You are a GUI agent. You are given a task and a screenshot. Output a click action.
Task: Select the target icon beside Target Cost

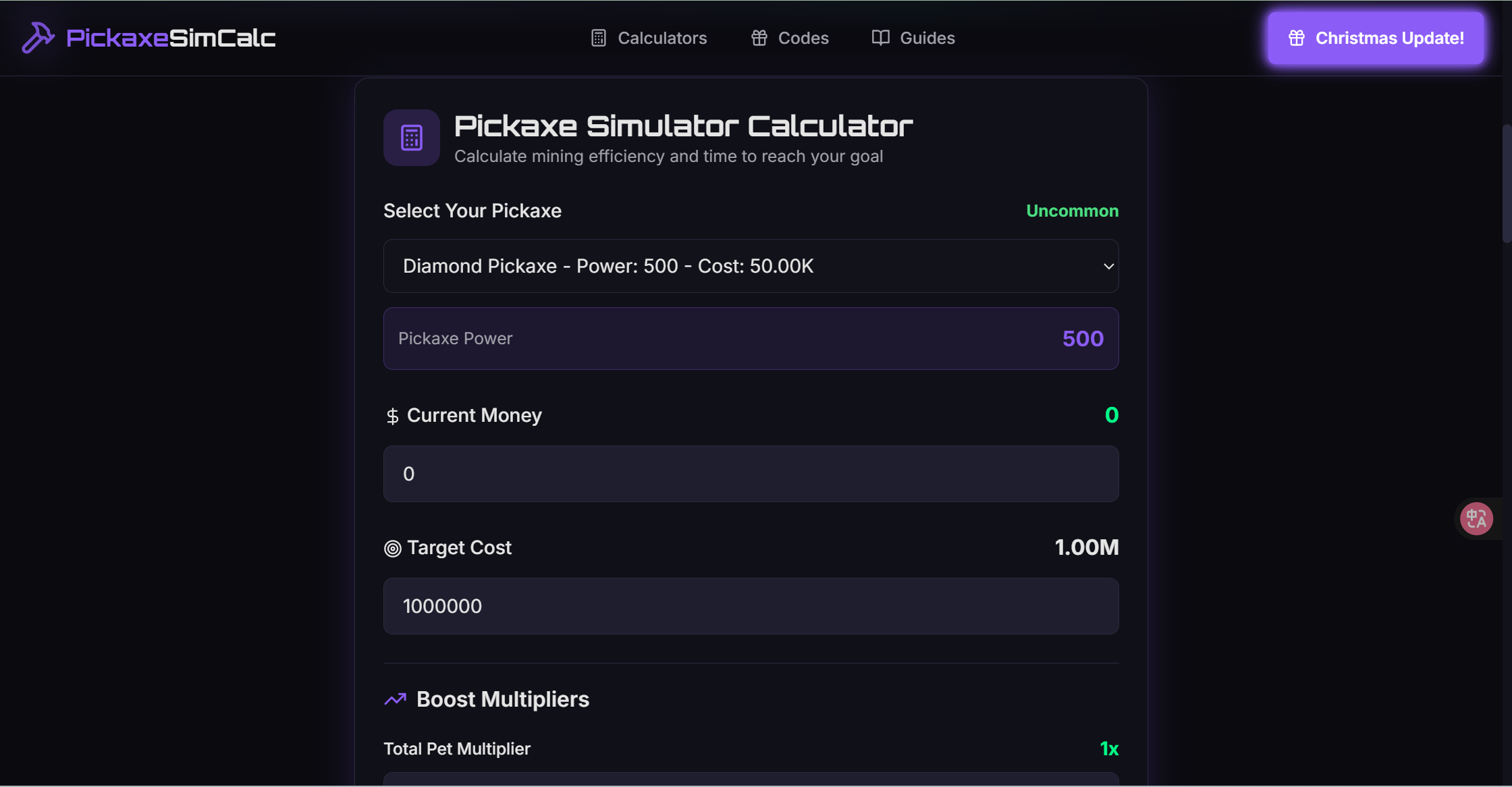pos(392,548)
